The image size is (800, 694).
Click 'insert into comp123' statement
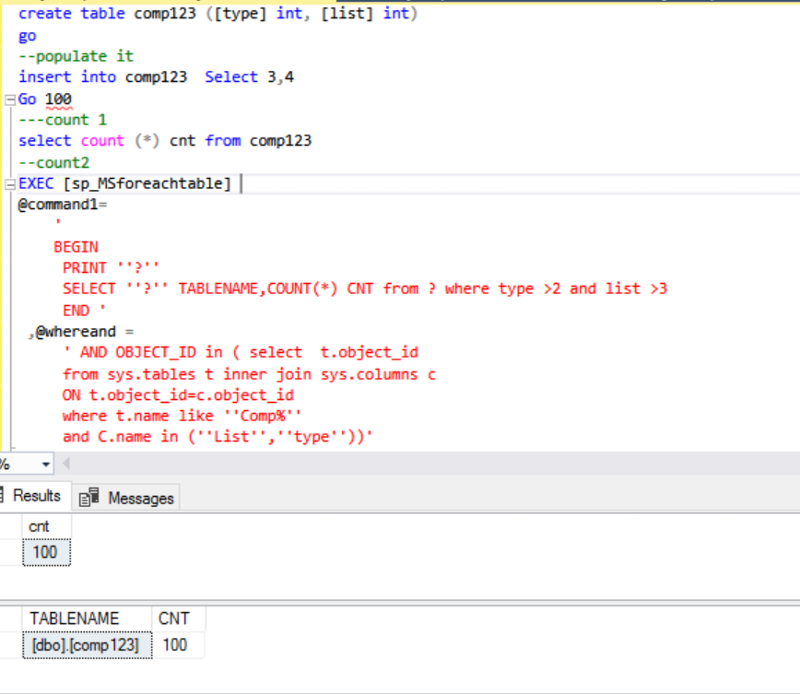[x=156, y=77]
